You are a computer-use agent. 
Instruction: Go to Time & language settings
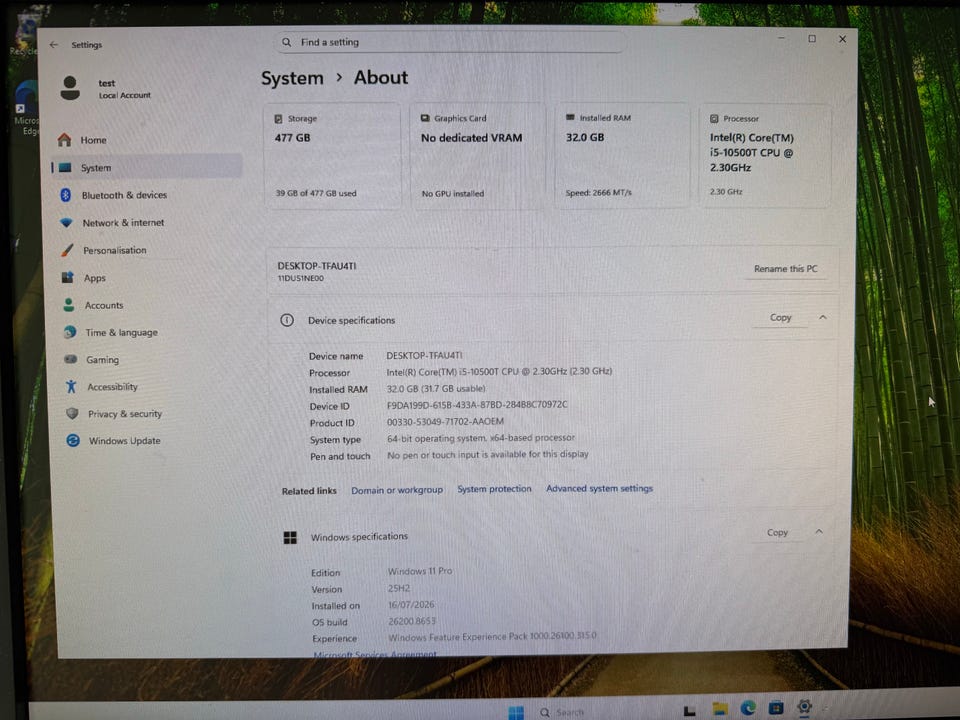(x=111, y=332)
